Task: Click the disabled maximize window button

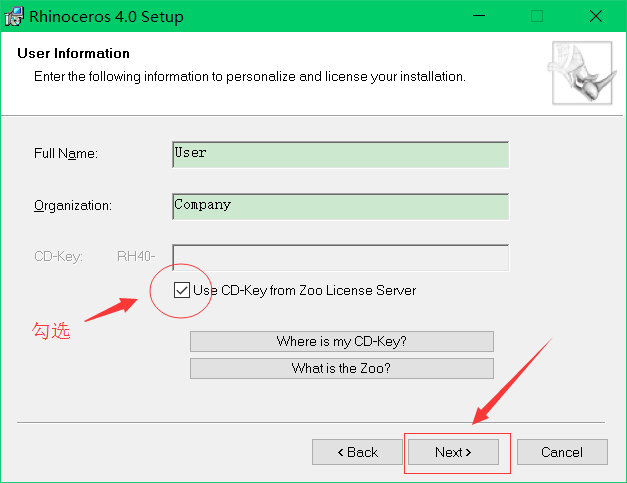Action: (x=537, y=17)
